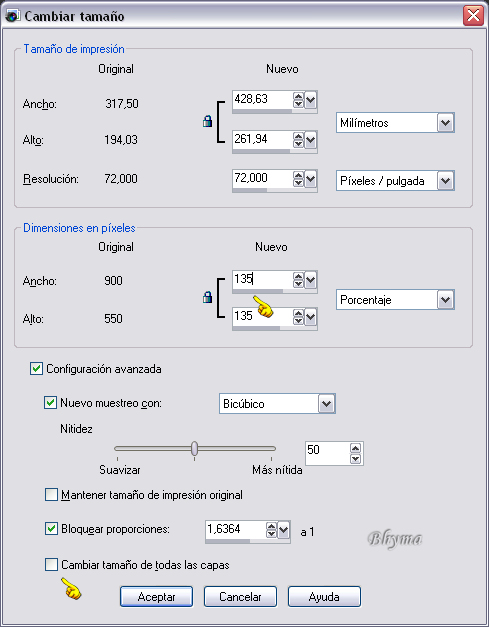Click the print size lock icon
Screen dimensions: 489x627
coord(207,121)
